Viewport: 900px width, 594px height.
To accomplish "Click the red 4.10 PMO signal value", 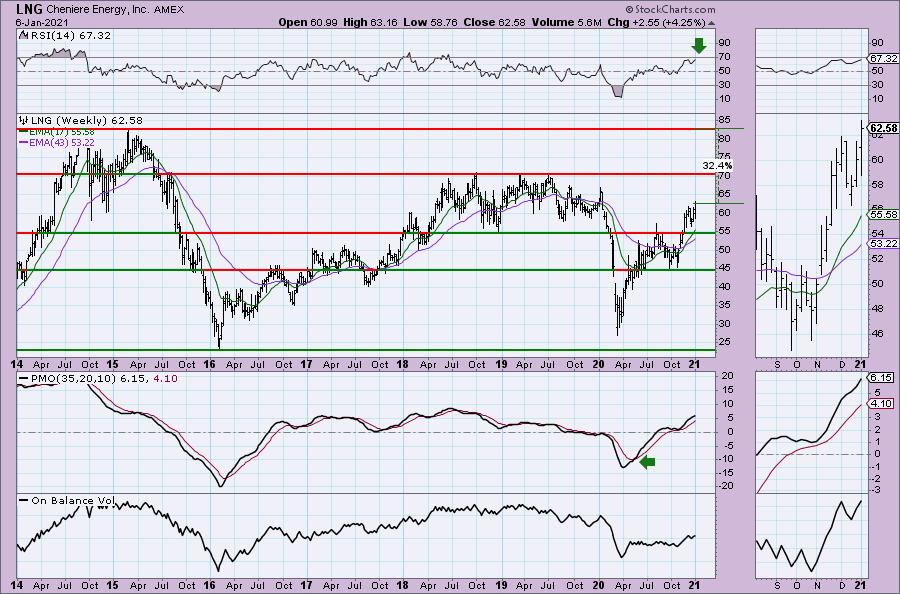I will [x=165, y=379].
